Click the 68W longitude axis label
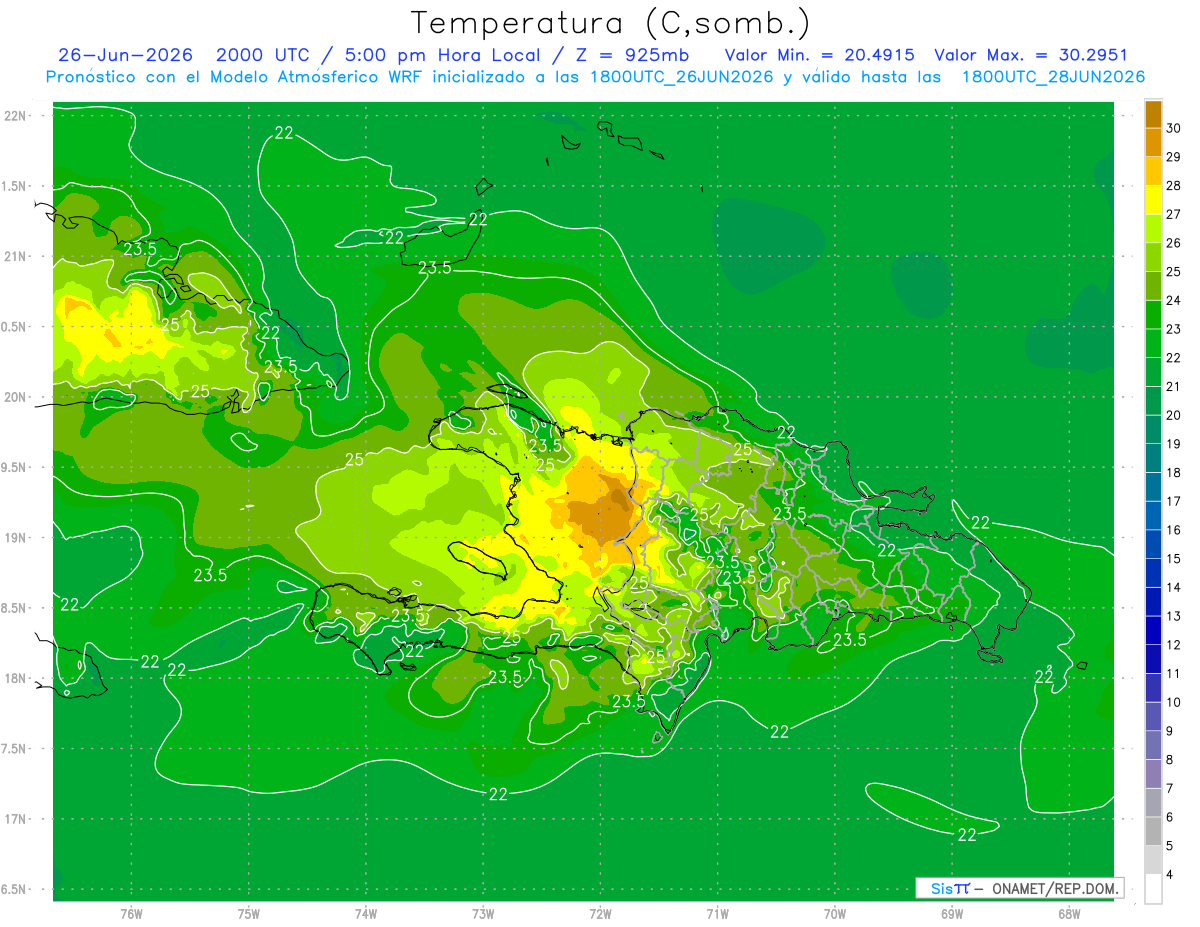This screenshot has height=927, width=1200. point(1069,913)
